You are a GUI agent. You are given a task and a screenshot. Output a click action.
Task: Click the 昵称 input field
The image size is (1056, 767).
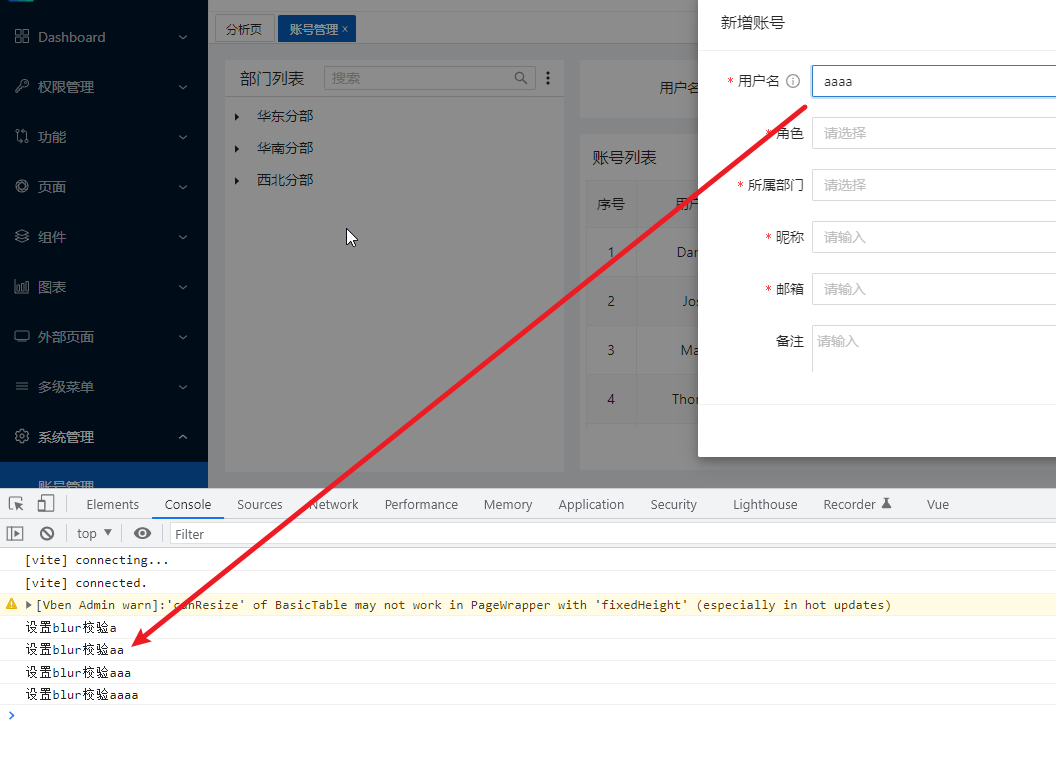pos(933,236)
